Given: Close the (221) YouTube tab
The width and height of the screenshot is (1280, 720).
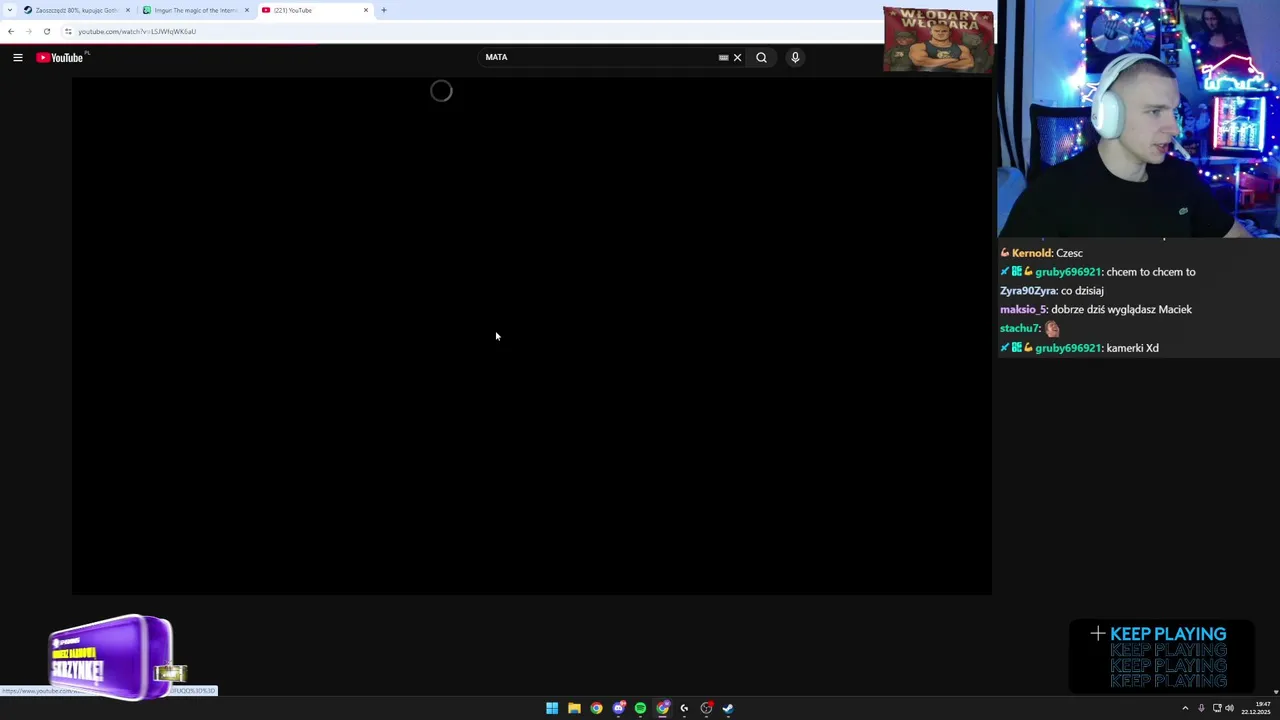Looking at the screenshot, I should (366, 10).
